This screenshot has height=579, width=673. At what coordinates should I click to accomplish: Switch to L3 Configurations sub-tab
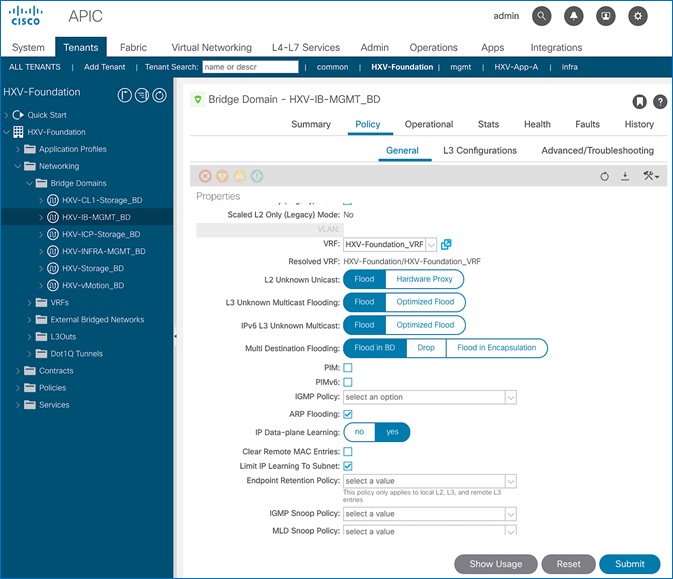click(480, 151)
